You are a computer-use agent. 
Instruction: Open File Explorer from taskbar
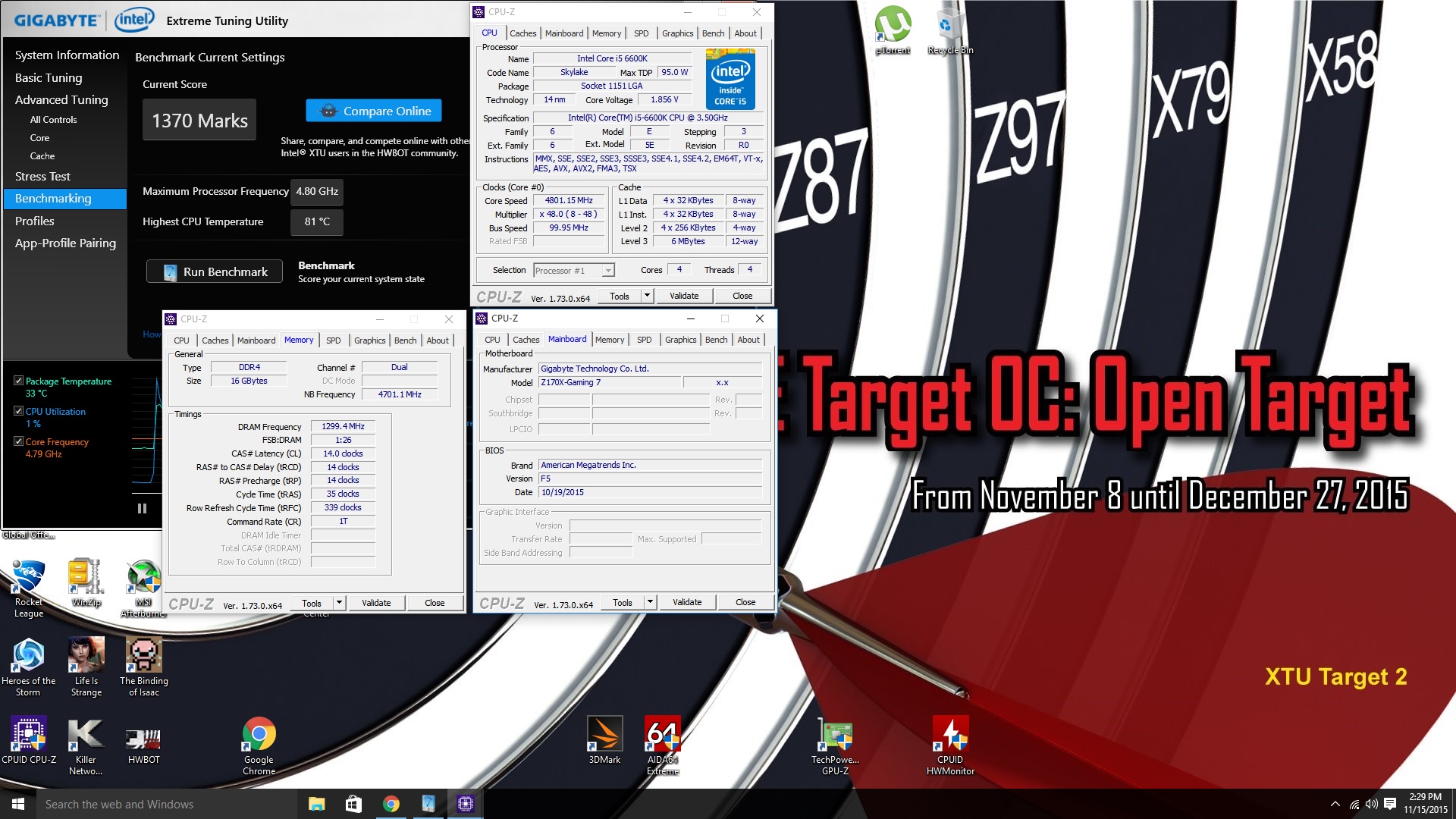(317, 804)
